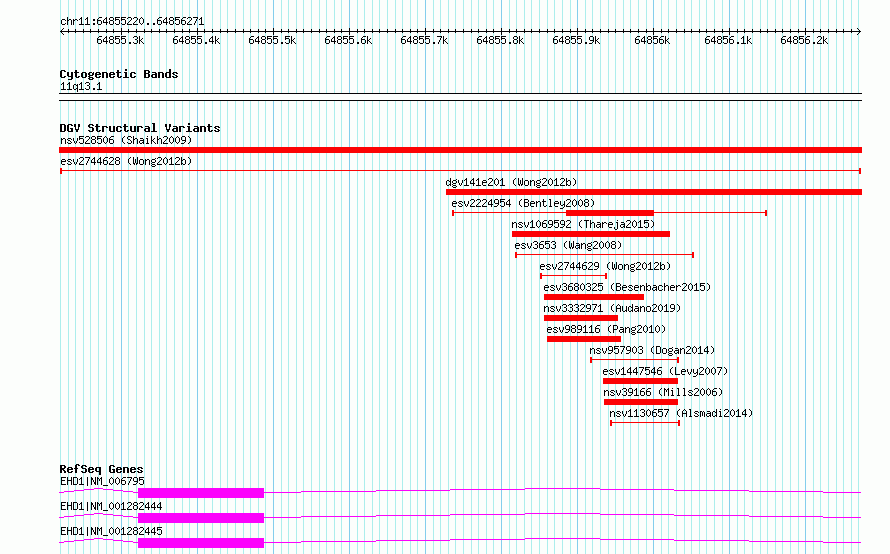Open gene label EHD1|NM_006795
The height and width of the screenshot is (554, 890).
click(x=102, y=481)
